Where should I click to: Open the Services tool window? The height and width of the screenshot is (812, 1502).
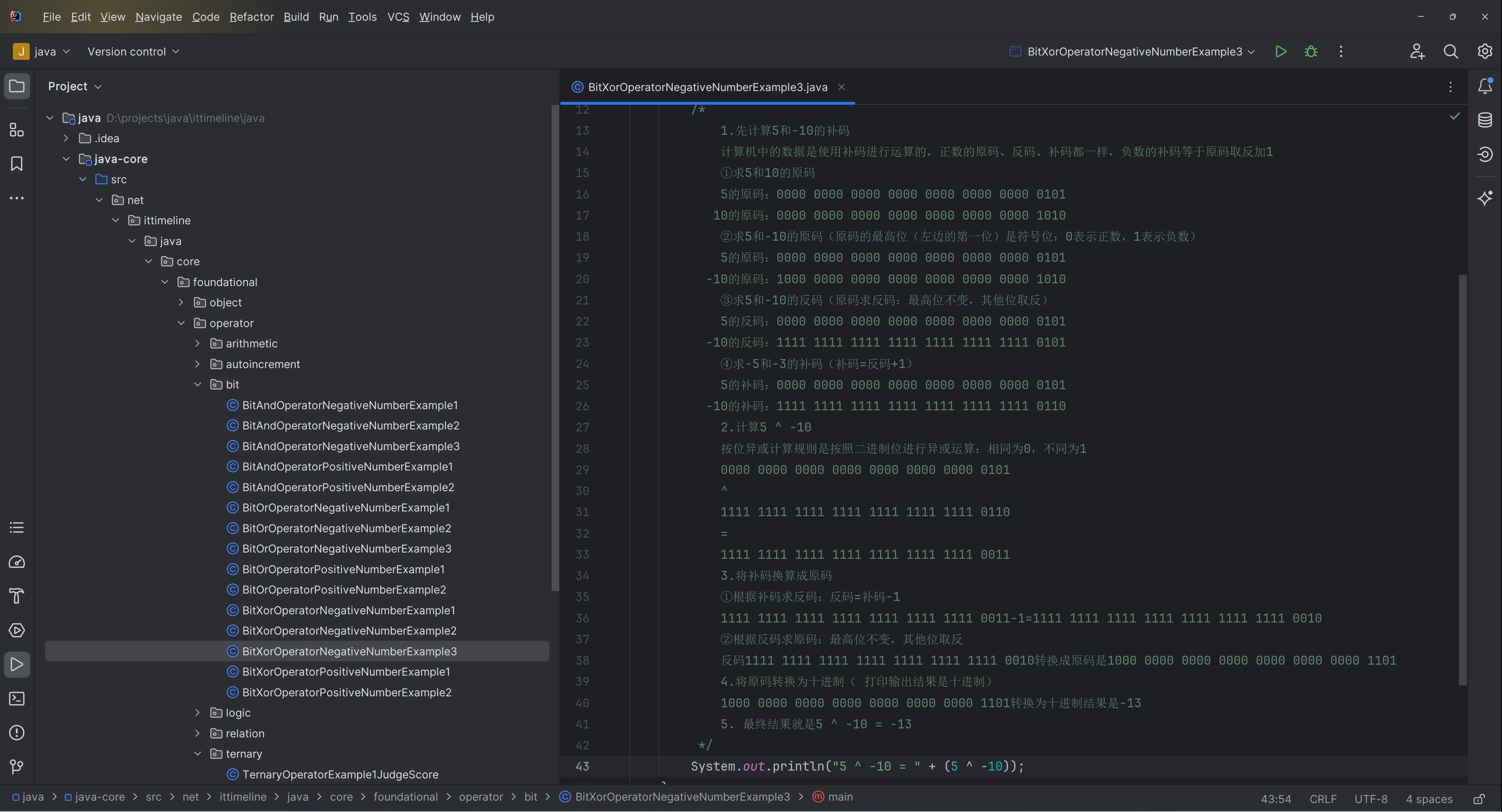tap(17, 630)
